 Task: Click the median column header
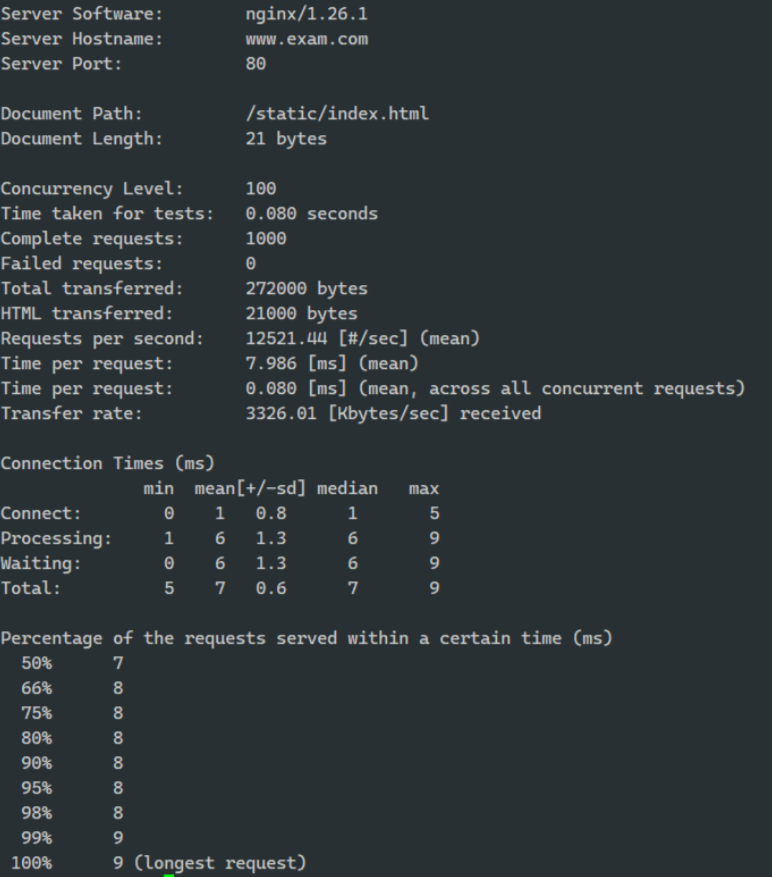click(347, 488)
